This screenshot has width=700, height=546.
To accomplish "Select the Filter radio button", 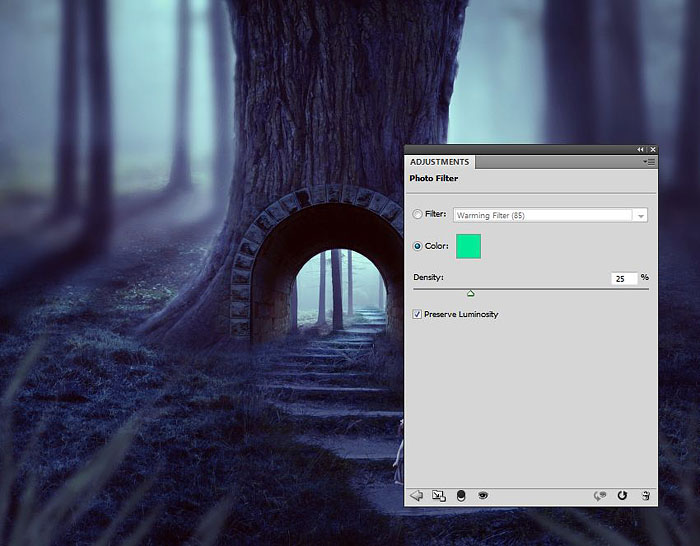I will (x=418, y=214).
